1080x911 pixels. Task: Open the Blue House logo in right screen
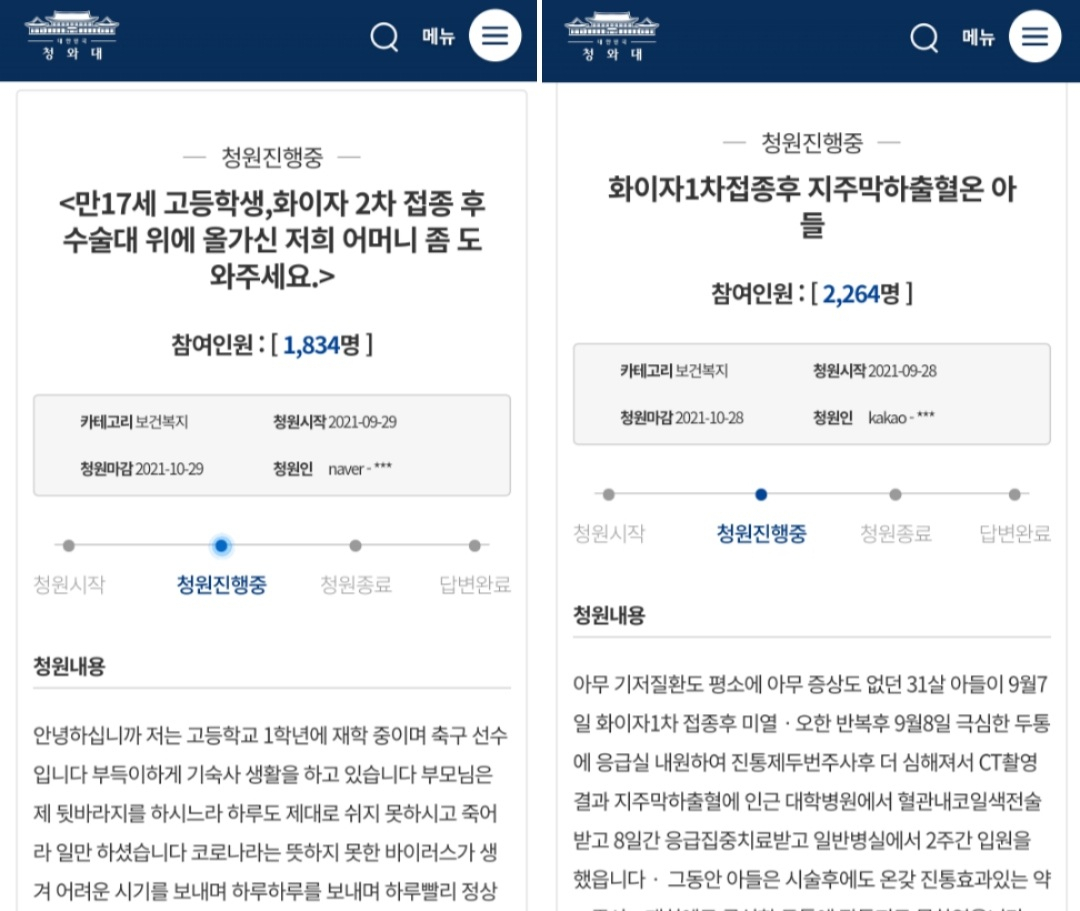pos(612,35)
